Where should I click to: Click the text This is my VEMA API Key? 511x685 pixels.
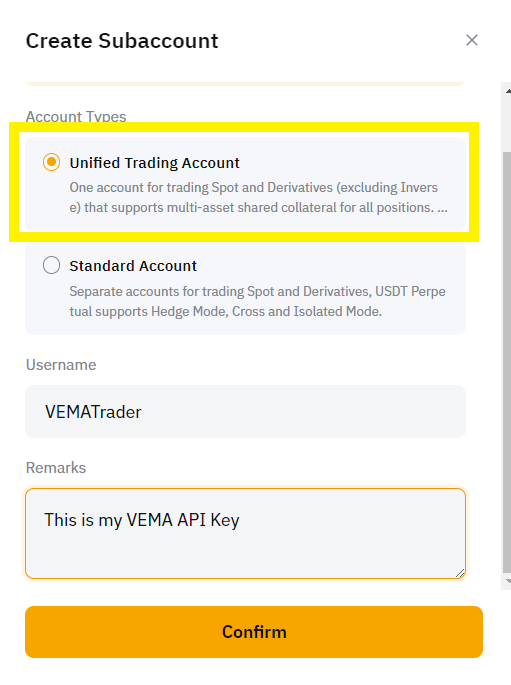142,520
